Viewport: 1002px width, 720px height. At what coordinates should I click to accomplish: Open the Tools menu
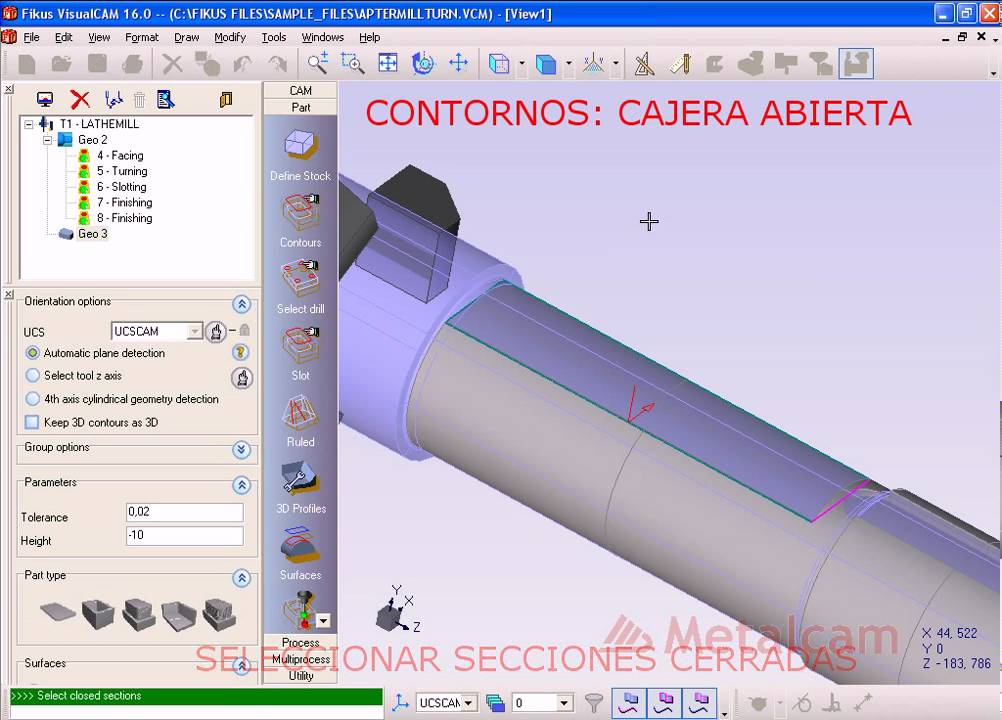274,37
